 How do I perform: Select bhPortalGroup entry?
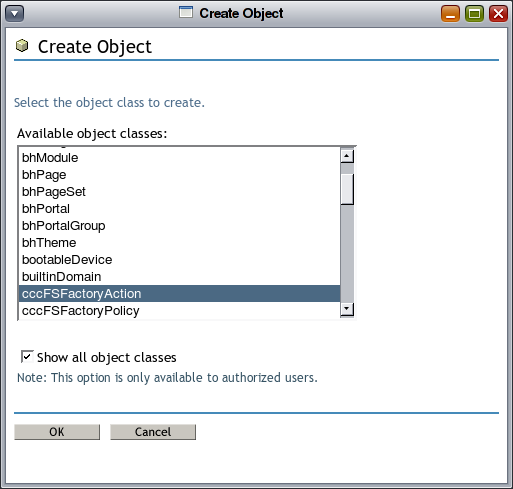tap(179, 226)
